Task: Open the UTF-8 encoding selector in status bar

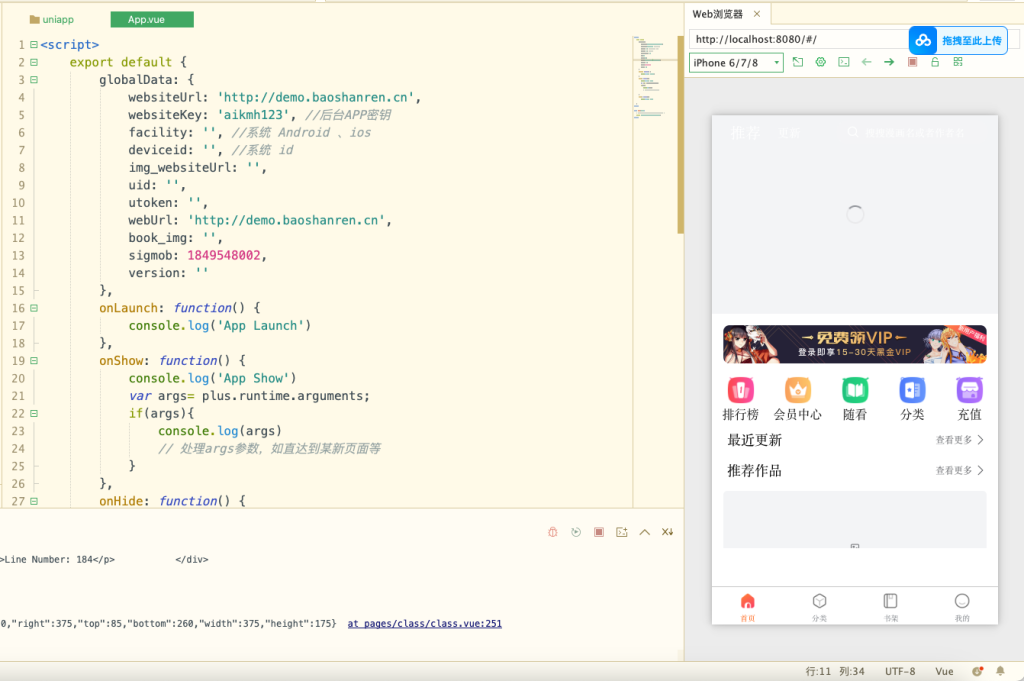Action: [x=900, y=671]
